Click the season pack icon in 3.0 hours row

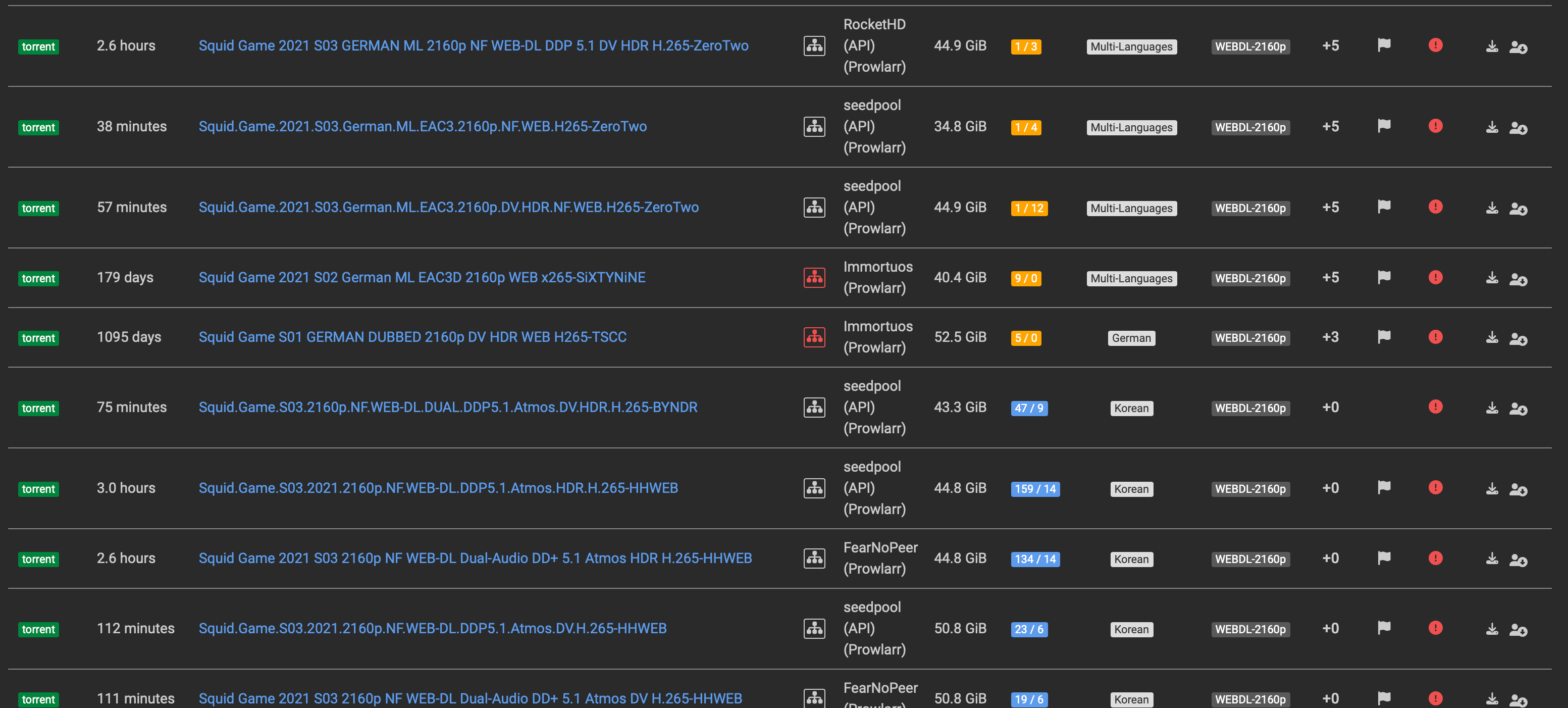click(814, 488)
